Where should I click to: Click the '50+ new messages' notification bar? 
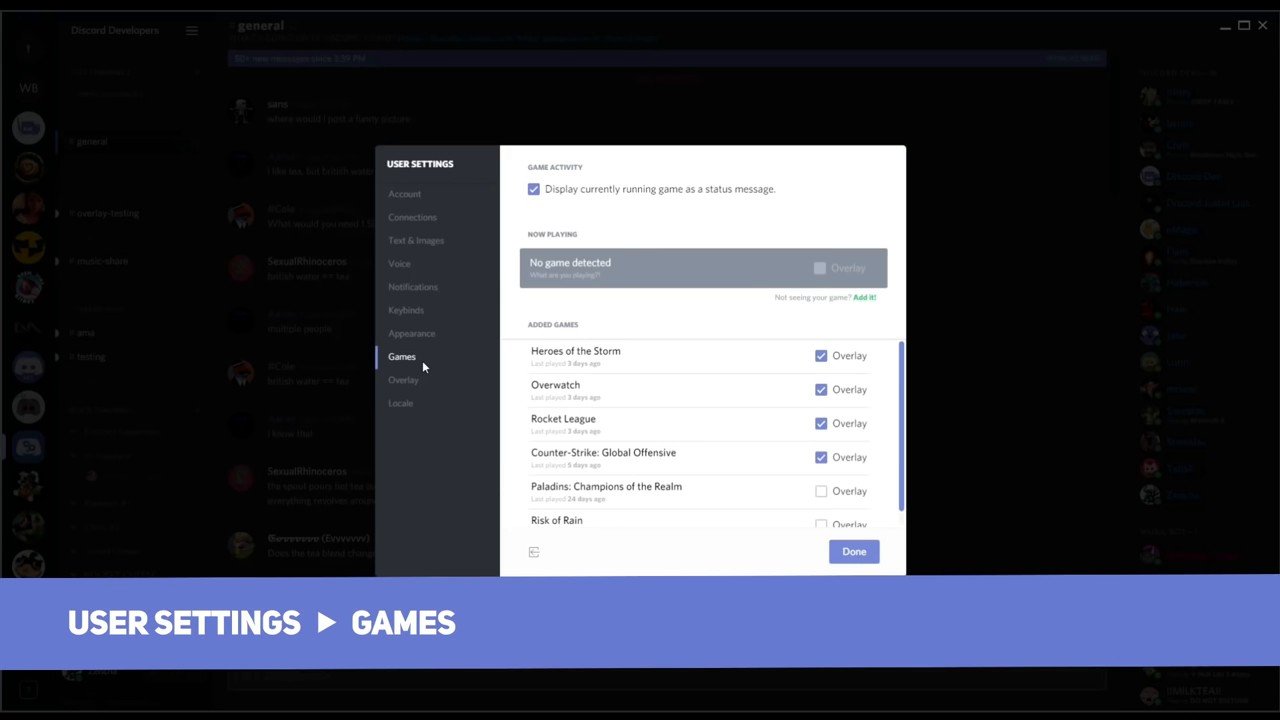point(667,59)
